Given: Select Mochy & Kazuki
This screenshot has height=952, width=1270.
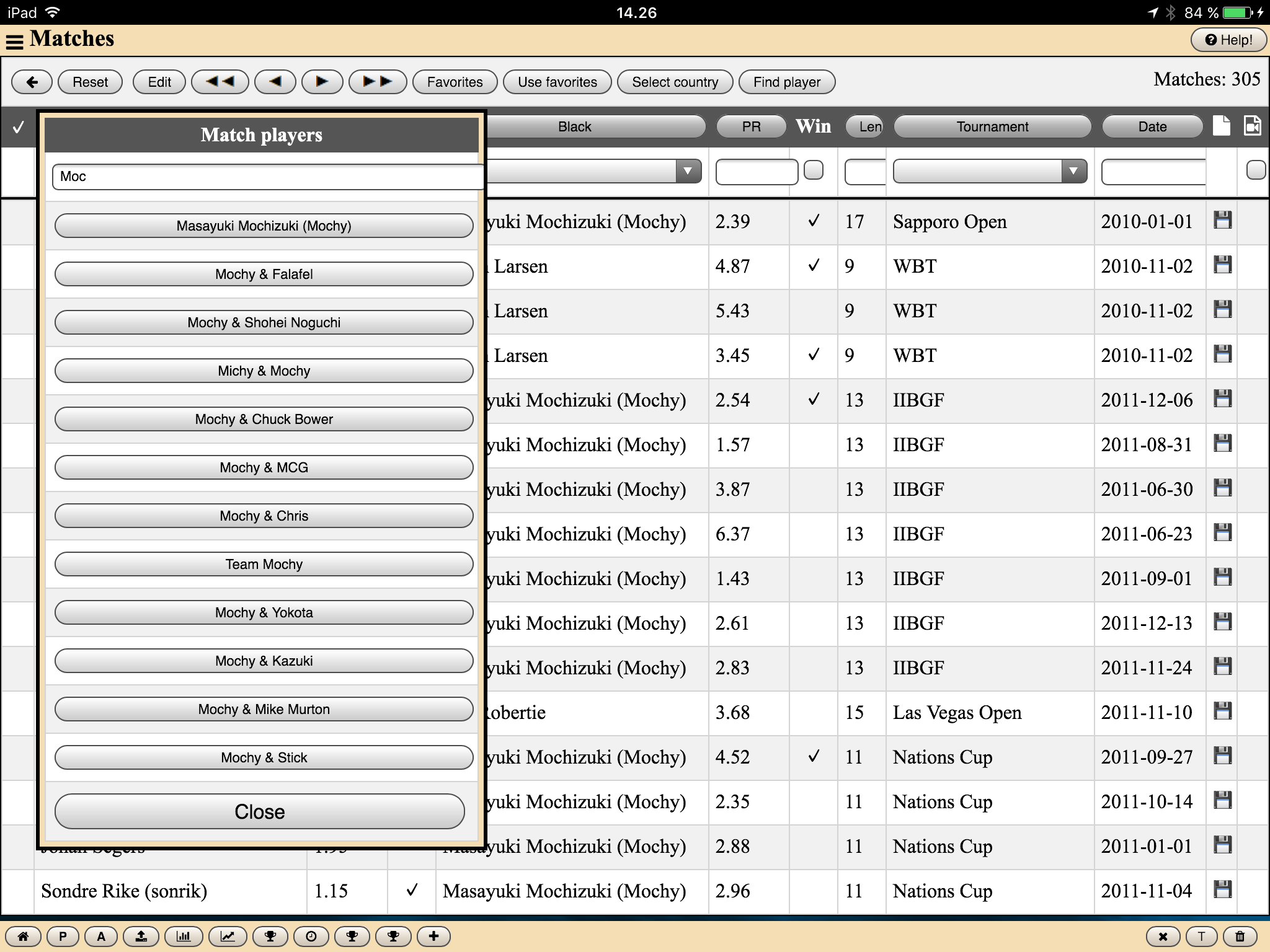Looking at the screenshot, I should click(x=264, y=661).
